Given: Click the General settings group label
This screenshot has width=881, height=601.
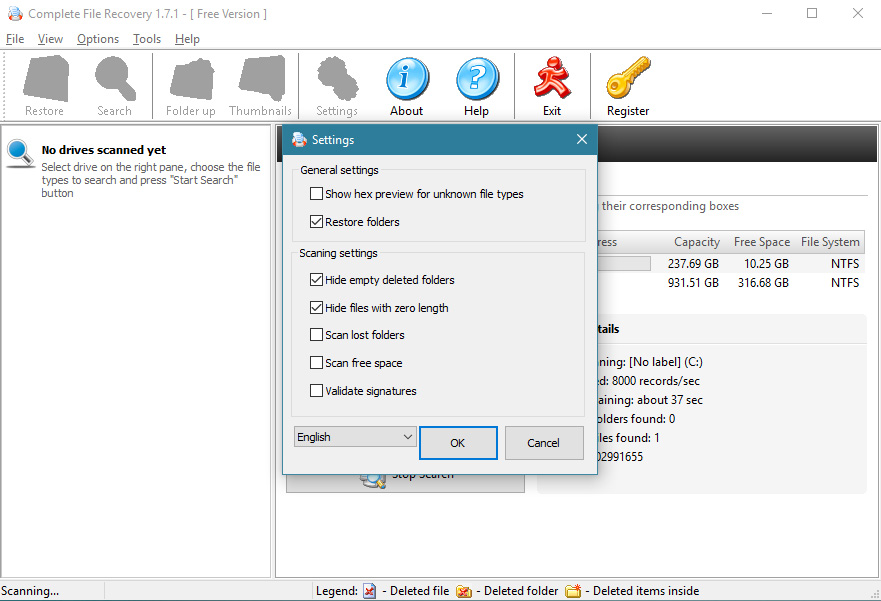Looking at the screenshot, I should pyautogui.click(x=339, y=170).
